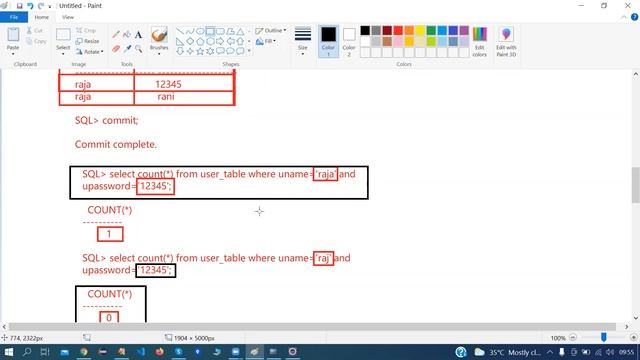Choose the Right arrow shape

coord(220,41)
